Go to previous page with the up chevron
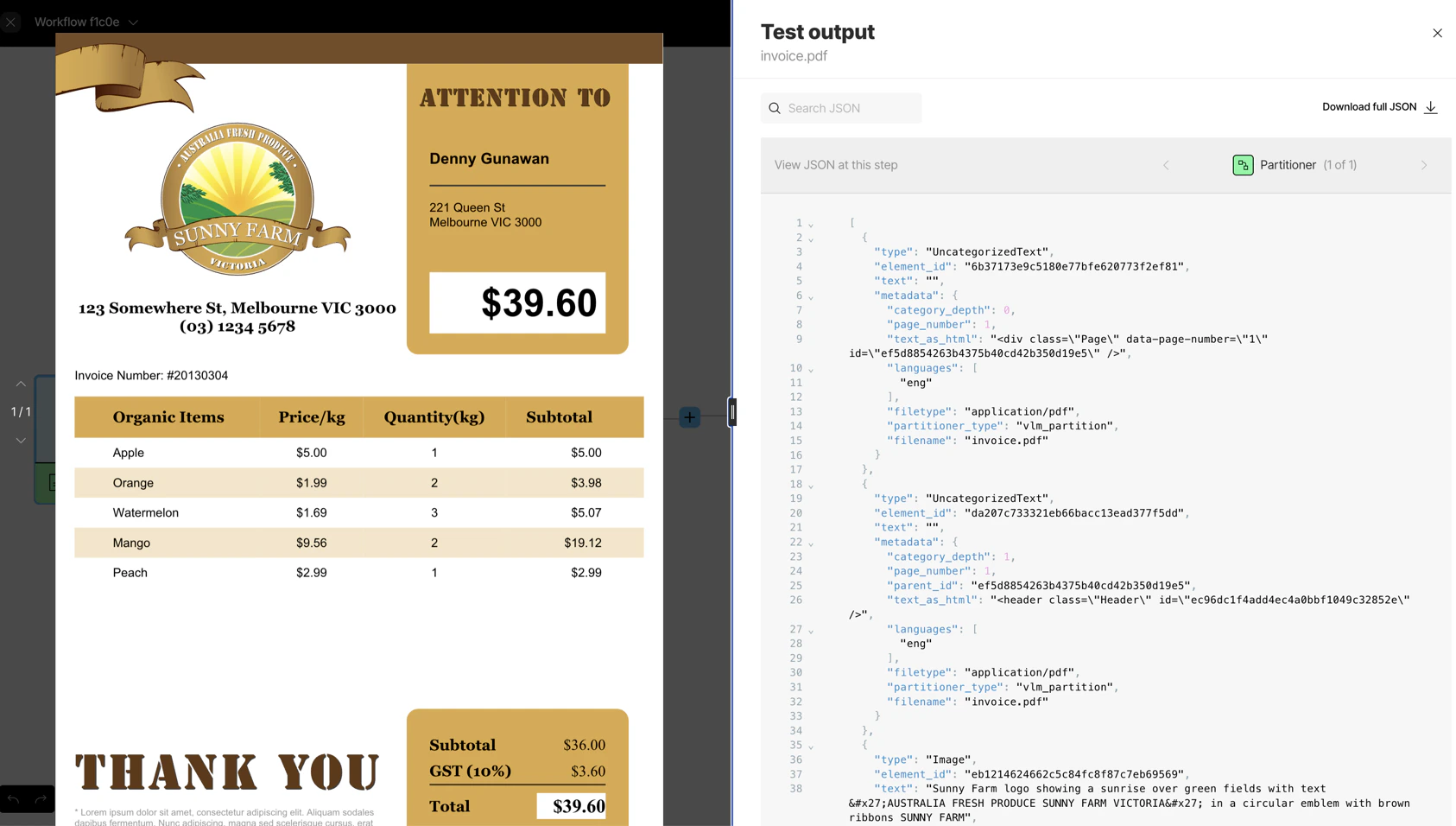 point(21,384)
